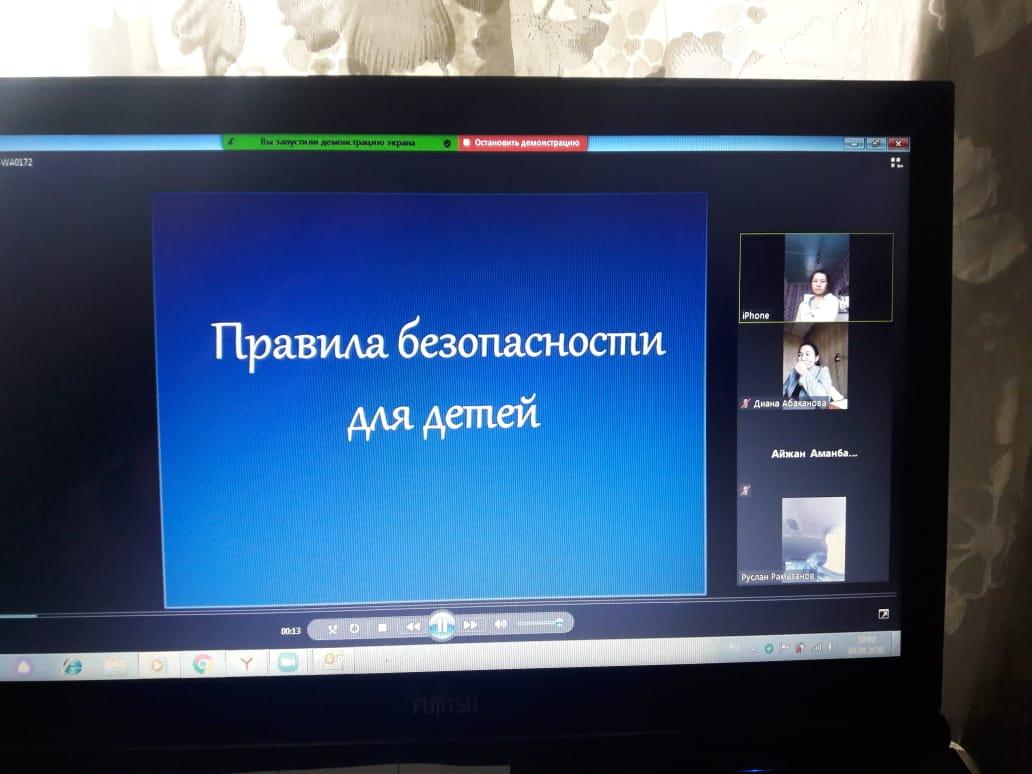The image size is (1032, 774).
Task: Click 'Остановить демонстрацию' to stop sharing
Action: (x=523, y=143)
